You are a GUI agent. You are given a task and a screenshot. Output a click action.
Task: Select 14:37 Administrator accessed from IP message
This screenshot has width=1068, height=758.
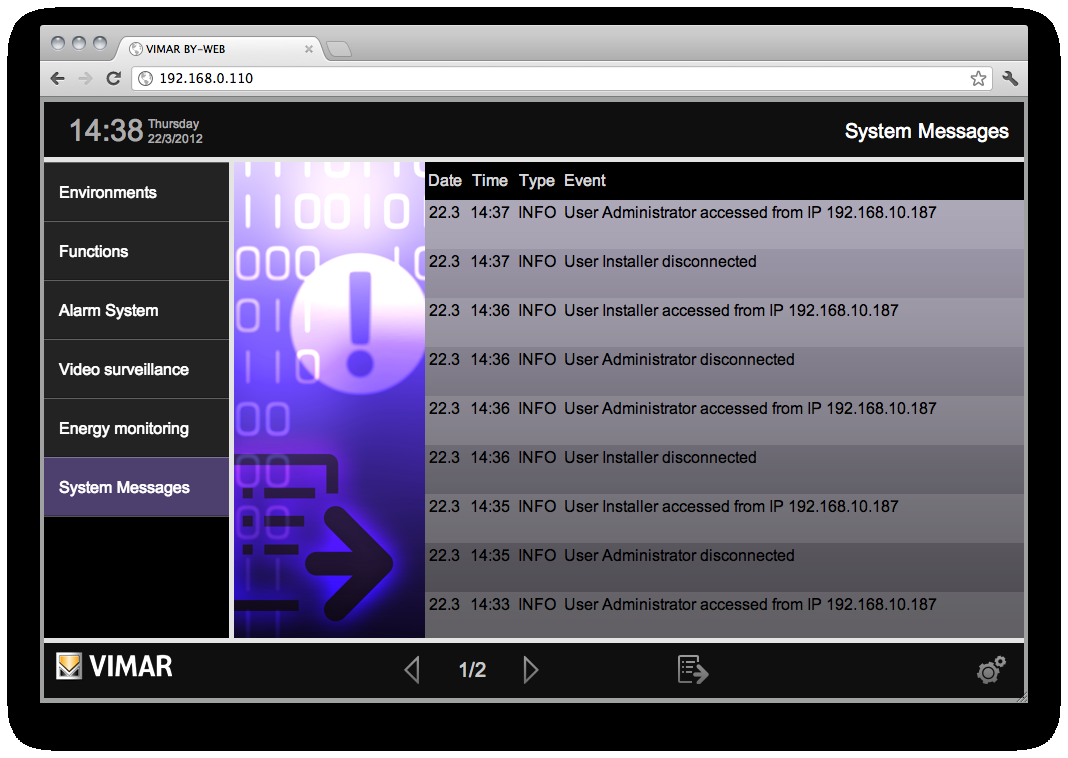tap(724, 224)
